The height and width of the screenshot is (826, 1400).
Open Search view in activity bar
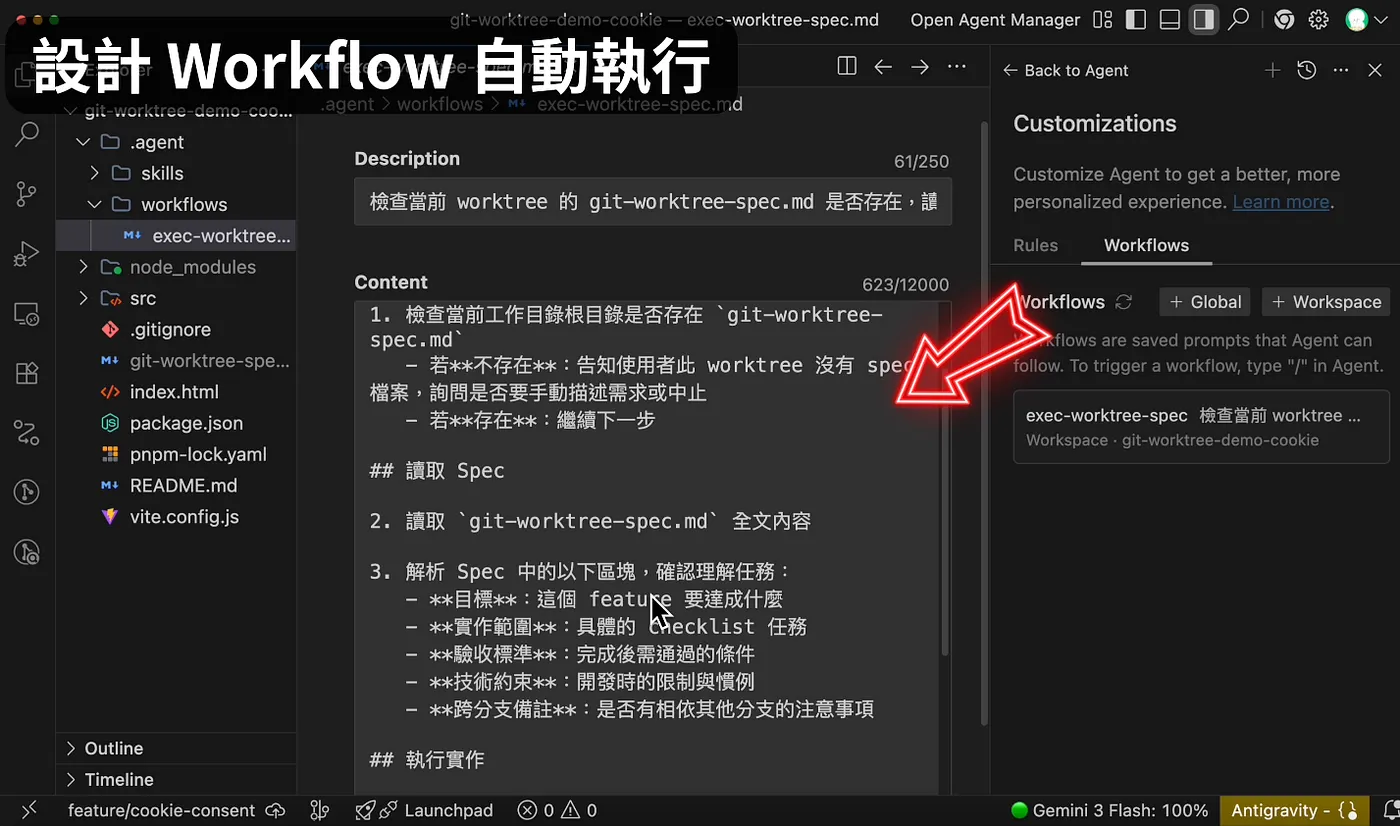(27, 133)
